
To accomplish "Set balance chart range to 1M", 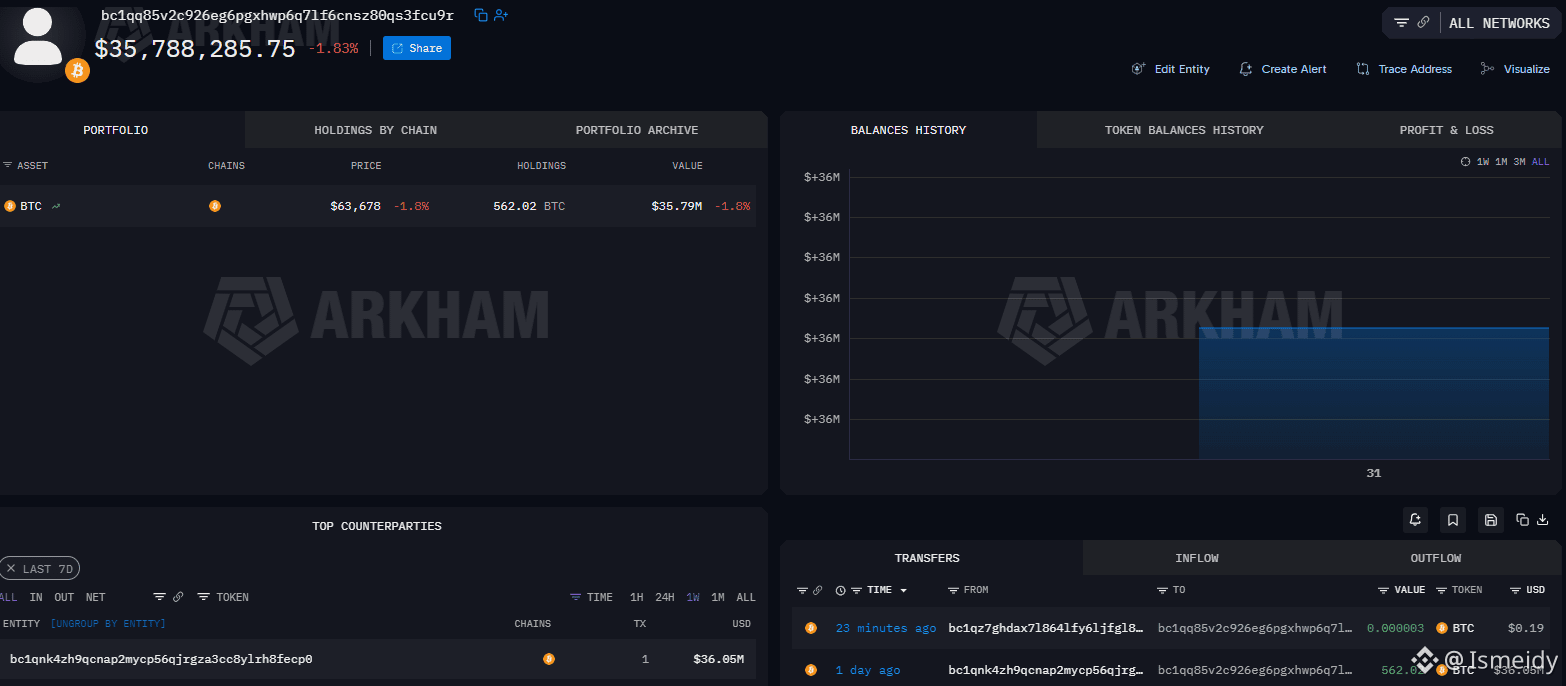I will coord(1501,162).
